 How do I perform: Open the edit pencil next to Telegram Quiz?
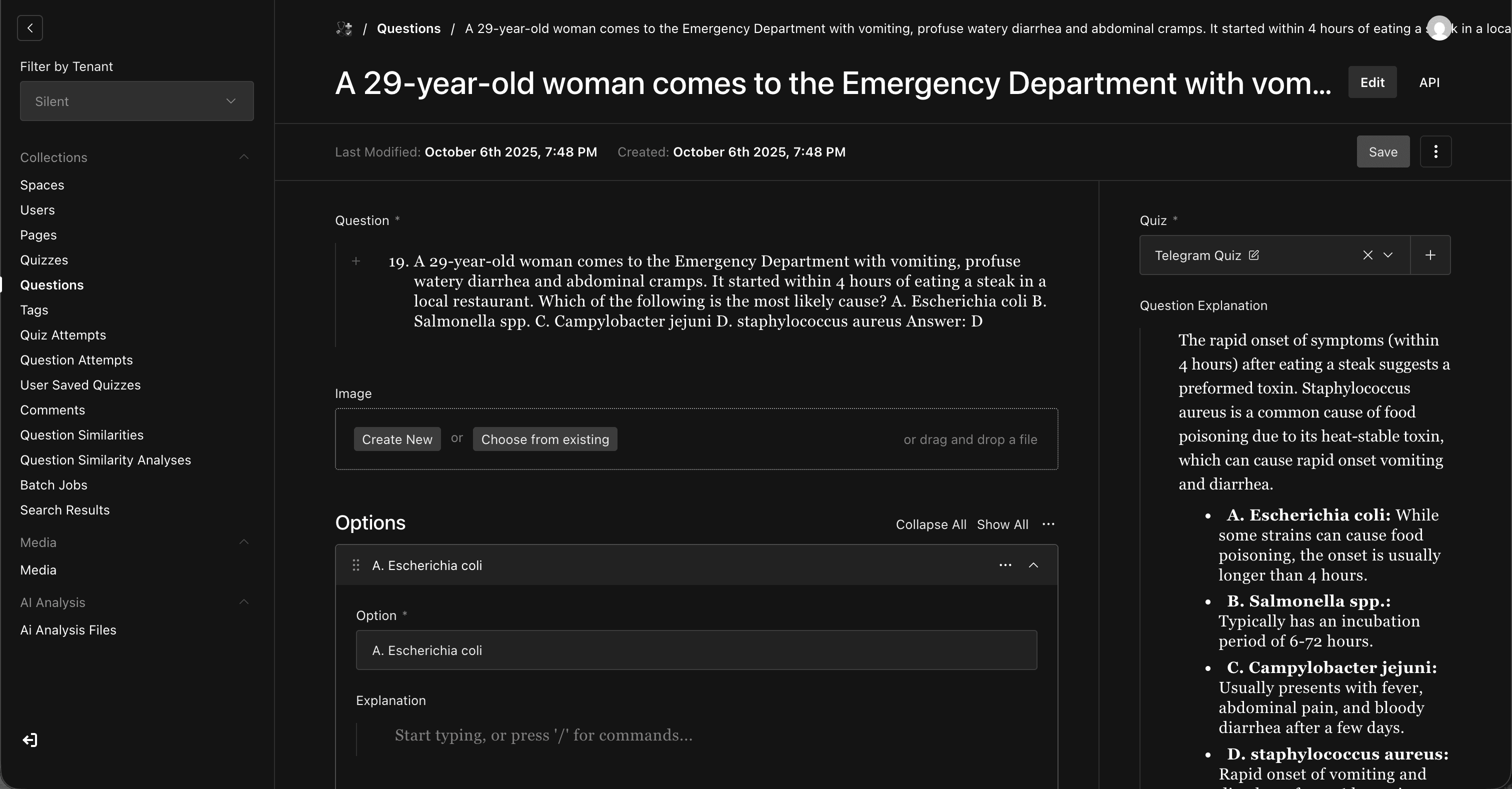(x=1254, y=255)
